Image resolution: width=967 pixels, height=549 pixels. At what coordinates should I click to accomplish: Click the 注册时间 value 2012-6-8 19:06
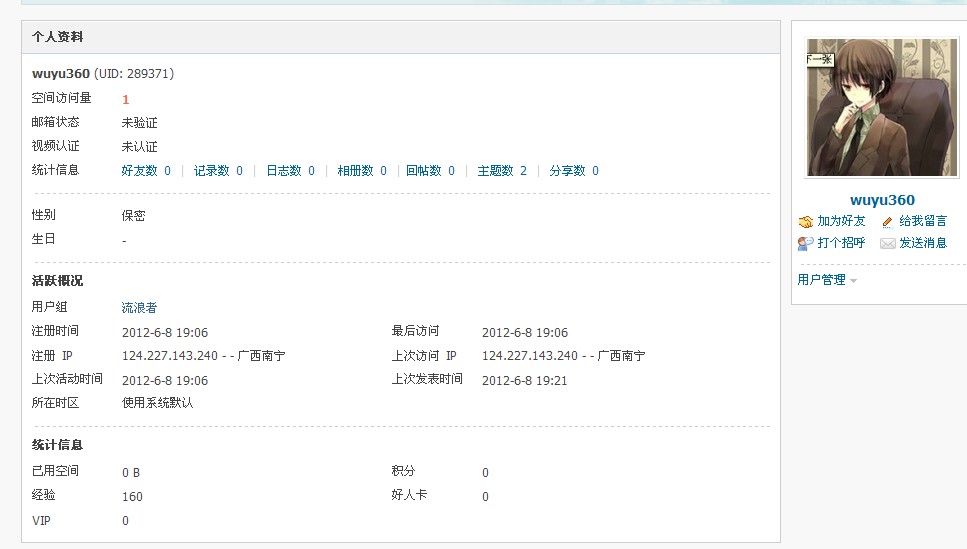(165, 332)
